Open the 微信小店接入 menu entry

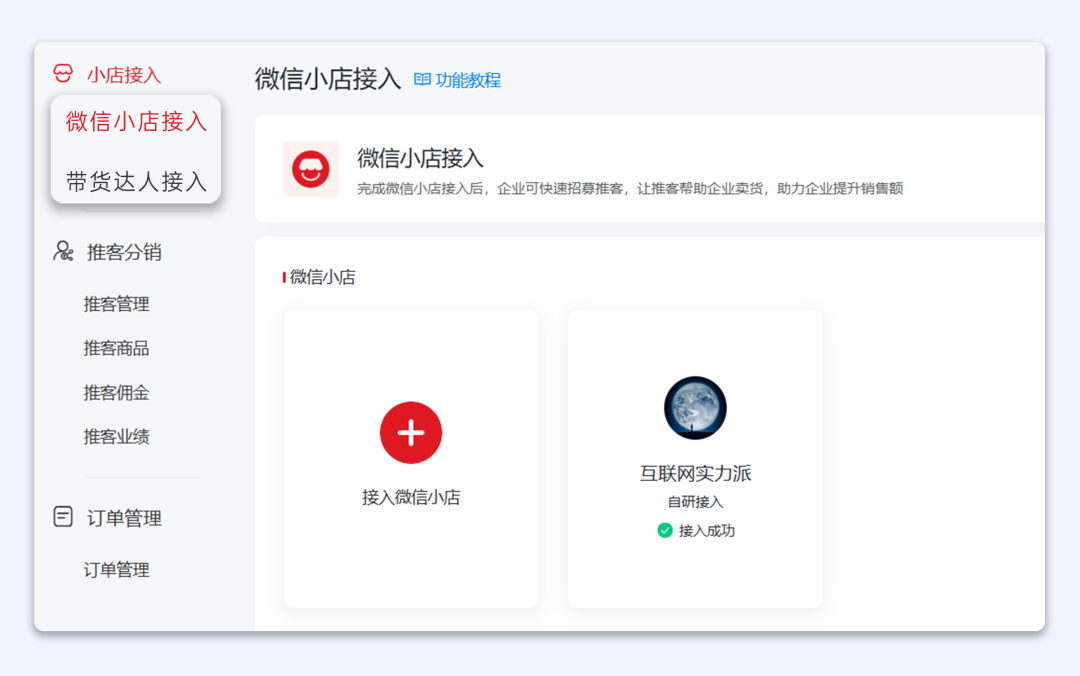(x=134, y=120)
